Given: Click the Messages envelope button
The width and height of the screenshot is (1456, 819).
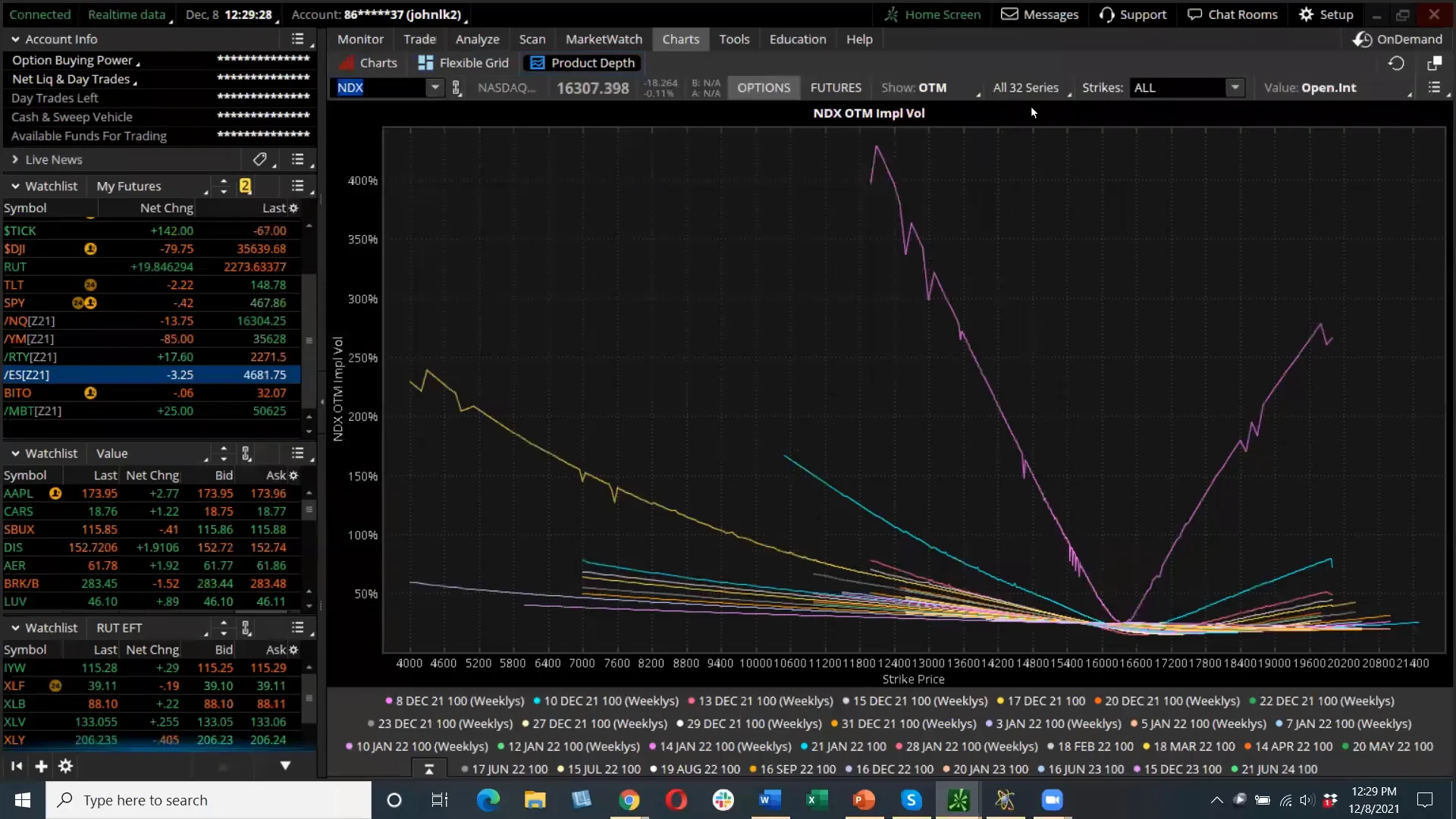Looking at the screenshot, I should pos(1040,14).
